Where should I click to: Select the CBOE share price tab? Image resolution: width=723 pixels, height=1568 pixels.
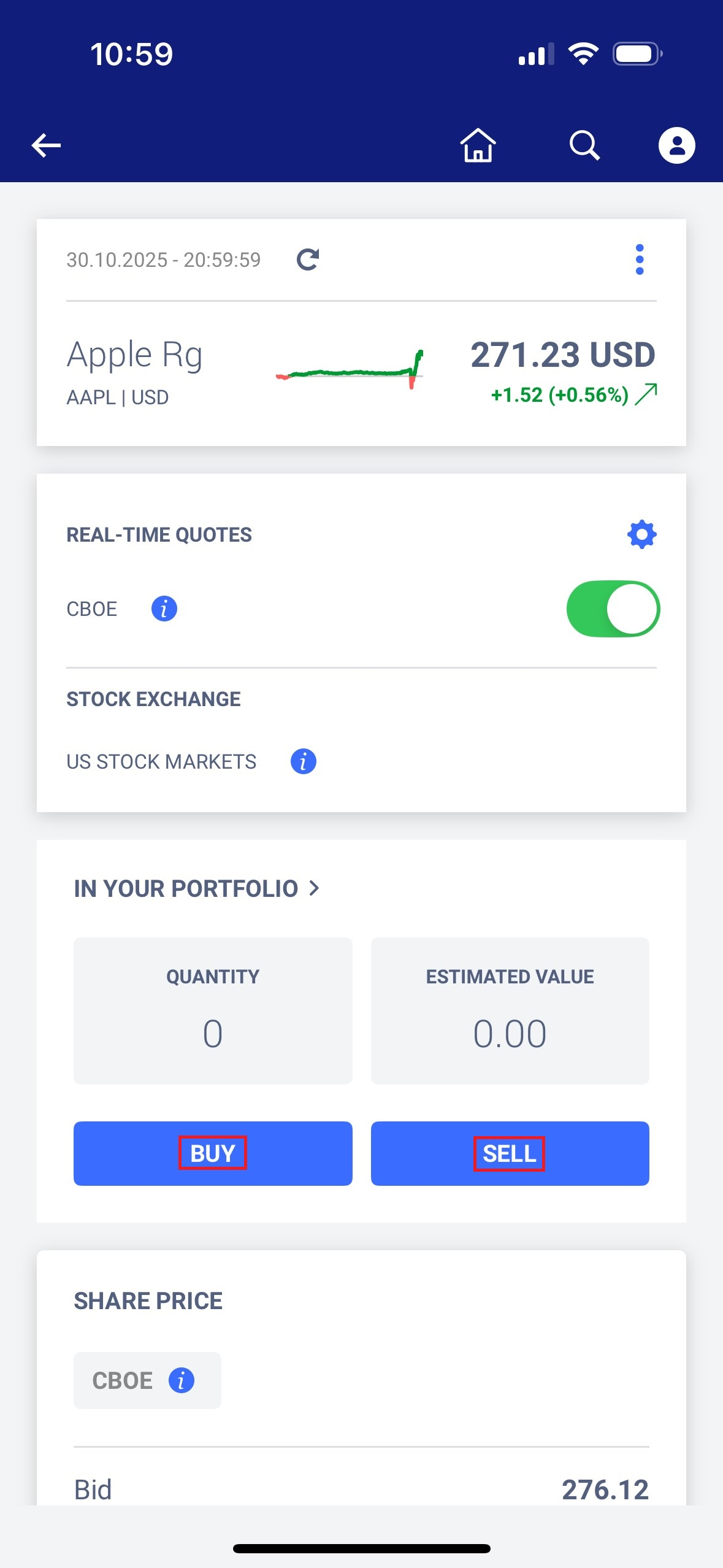(123, 1380)
